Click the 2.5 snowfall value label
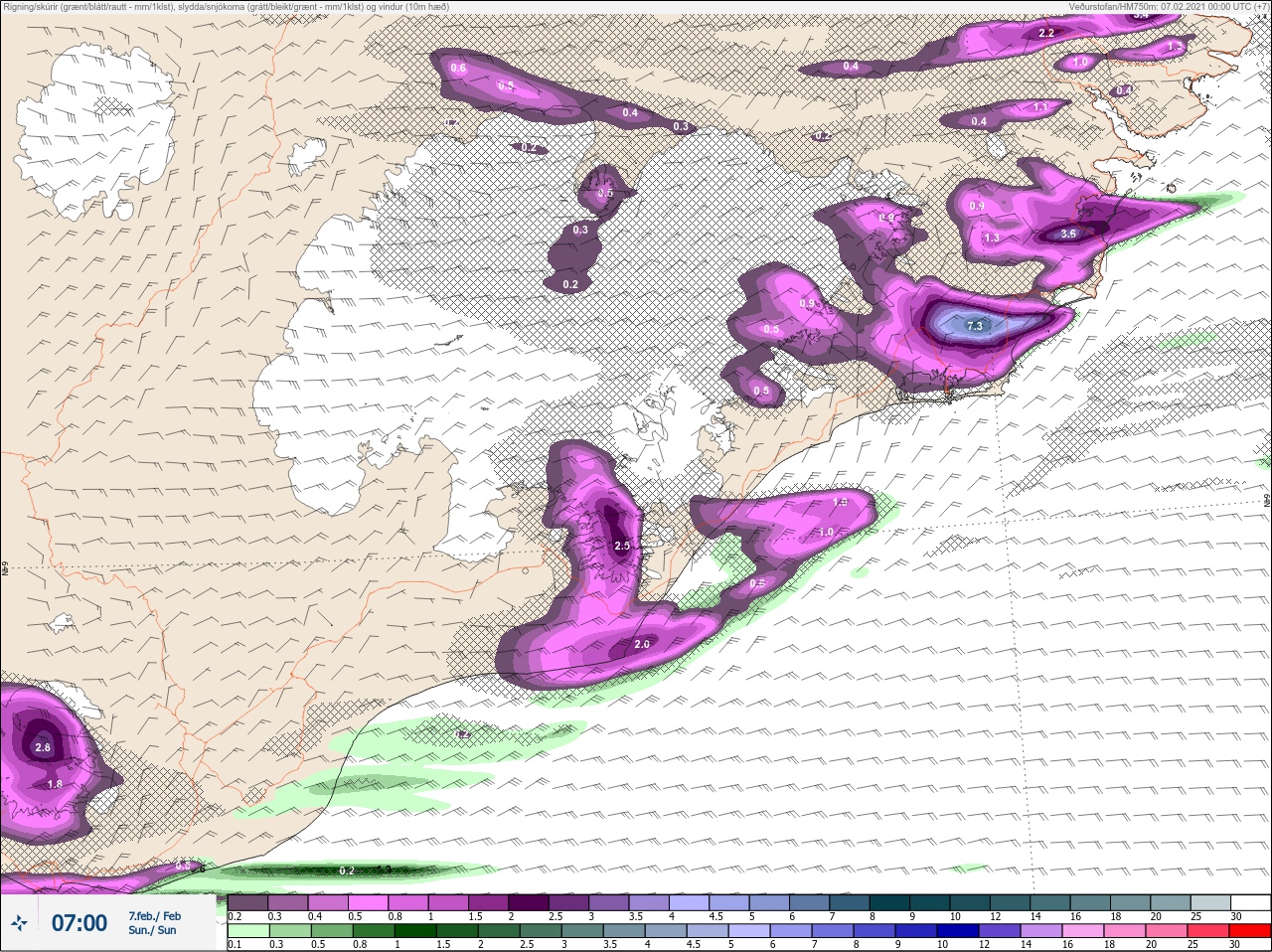This screenshot has width=1272, height=952. click(622, 546)
